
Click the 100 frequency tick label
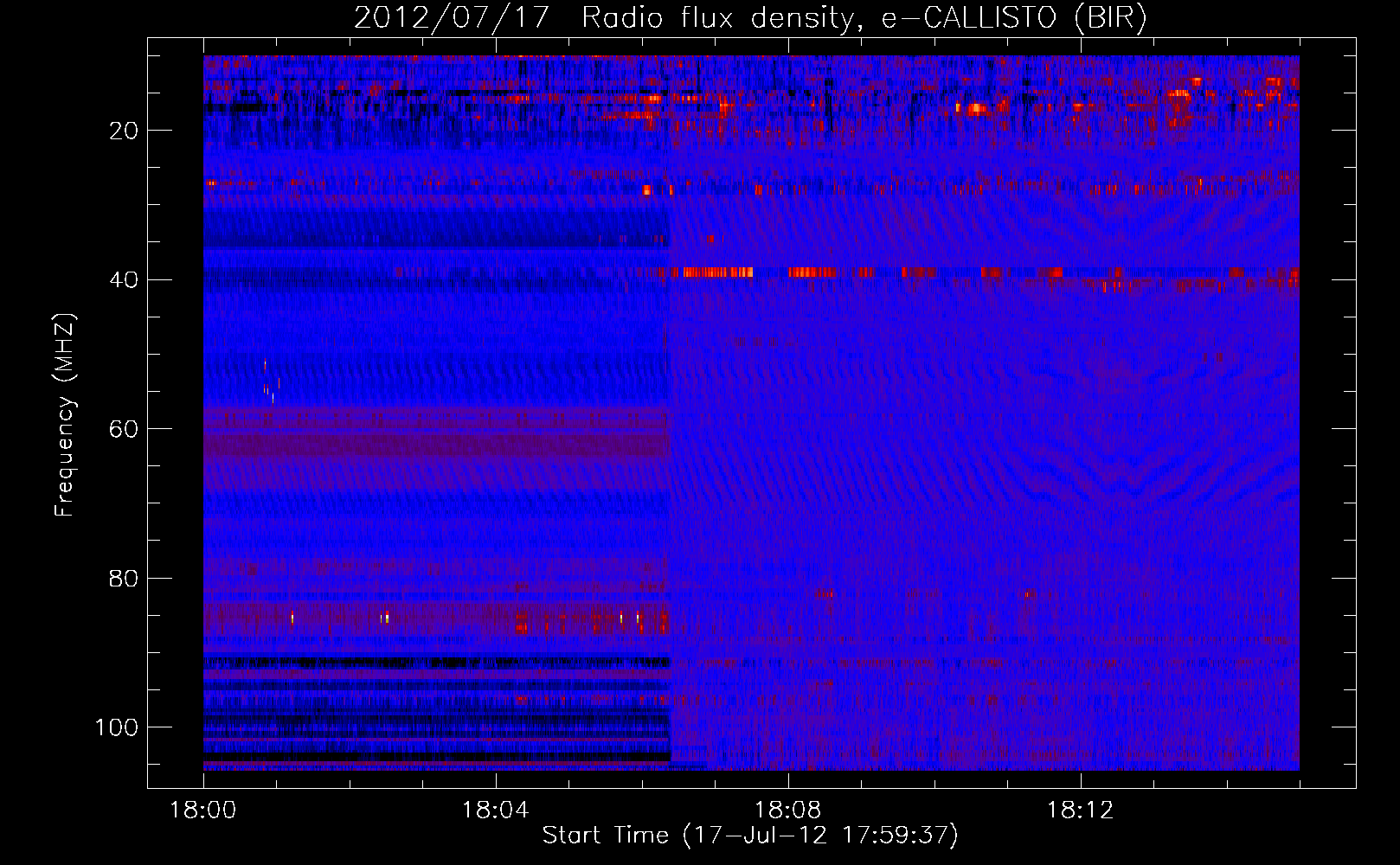117,727
